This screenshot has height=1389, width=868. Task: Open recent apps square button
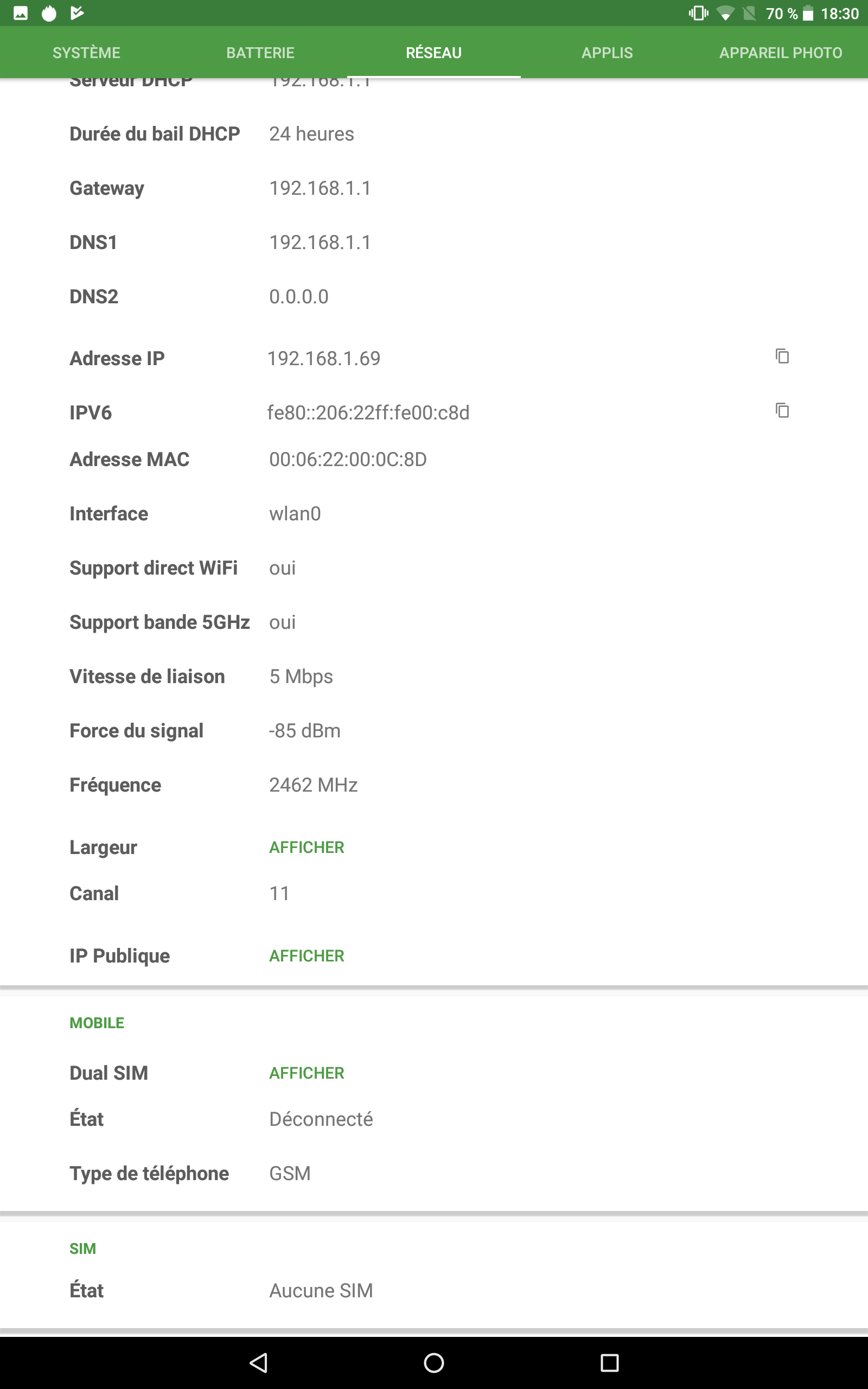[x=609, y=1362]
